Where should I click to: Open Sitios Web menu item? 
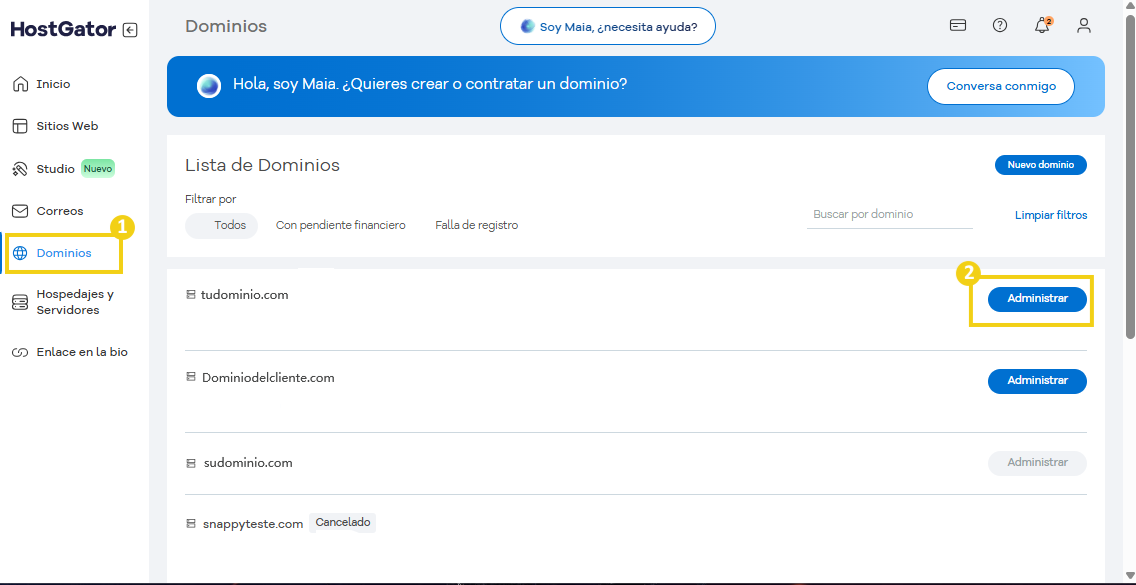click(x=67, y=126)
